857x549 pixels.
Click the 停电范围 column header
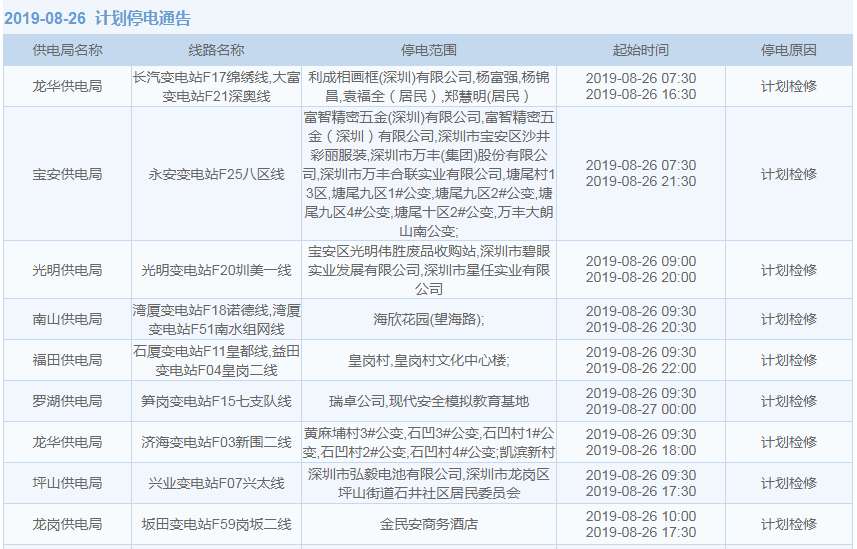pyautogui.click(x=429, y=50)
